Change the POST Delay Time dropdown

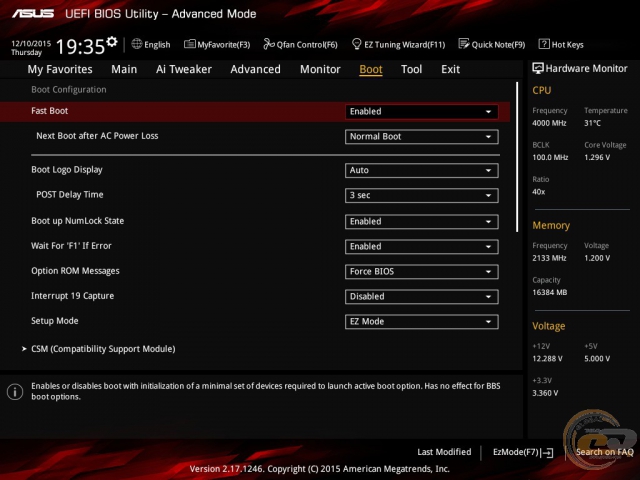pyautogui.click(x=421, y=195)
